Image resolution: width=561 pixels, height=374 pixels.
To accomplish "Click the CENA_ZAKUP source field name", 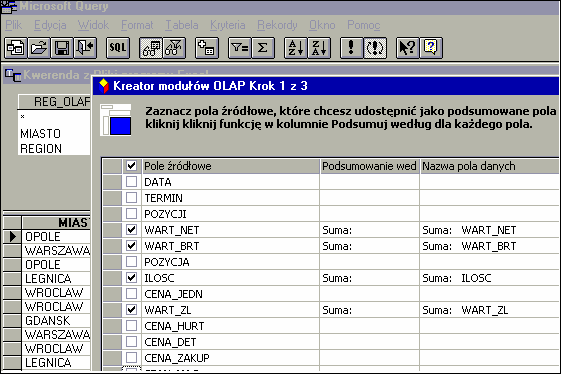I will pyautogui.click(x=177, y=358).
